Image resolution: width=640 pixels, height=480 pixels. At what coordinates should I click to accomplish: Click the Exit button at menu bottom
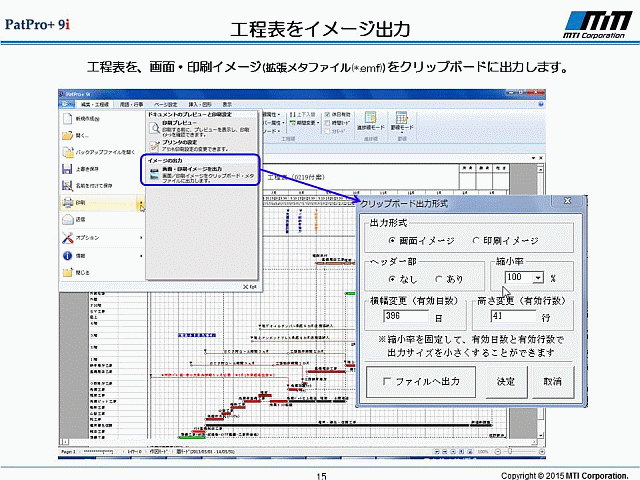tap(250, 287)
